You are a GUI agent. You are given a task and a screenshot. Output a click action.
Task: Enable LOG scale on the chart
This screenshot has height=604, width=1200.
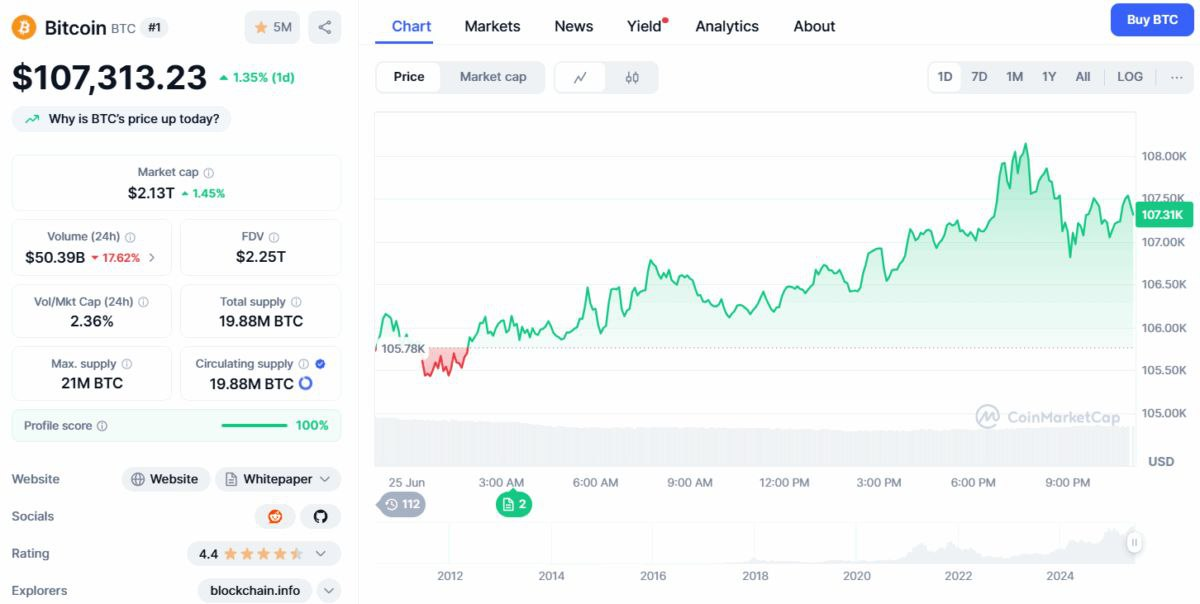(x=1130, y=77)
